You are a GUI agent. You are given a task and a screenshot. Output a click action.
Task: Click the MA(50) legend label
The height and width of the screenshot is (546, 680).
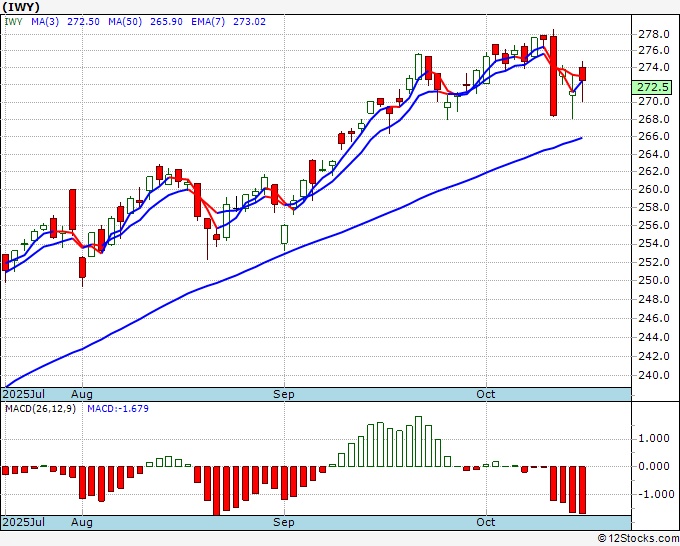[125, 22]
